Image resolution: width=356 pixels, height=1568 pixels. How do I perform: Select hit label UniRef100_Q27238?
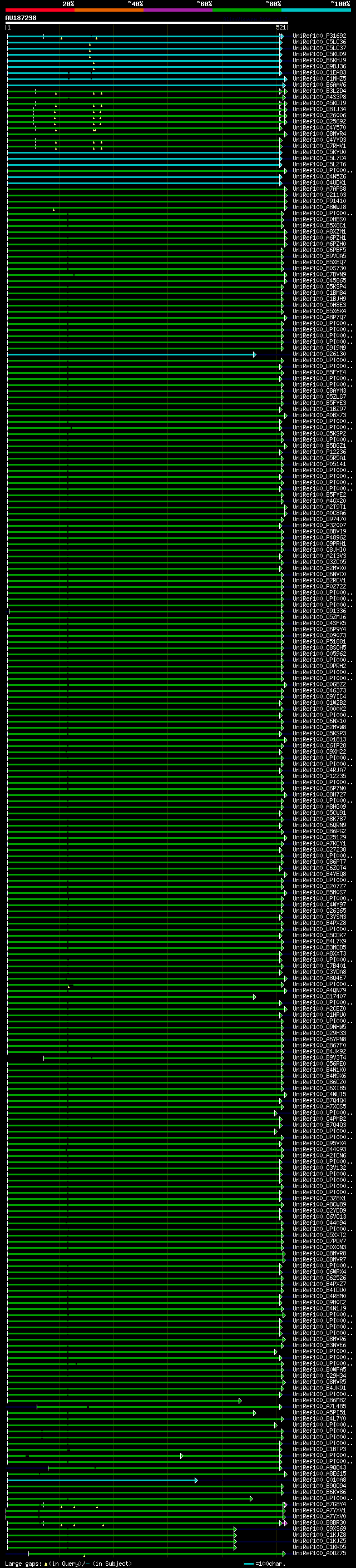click(x=319, y=850)
